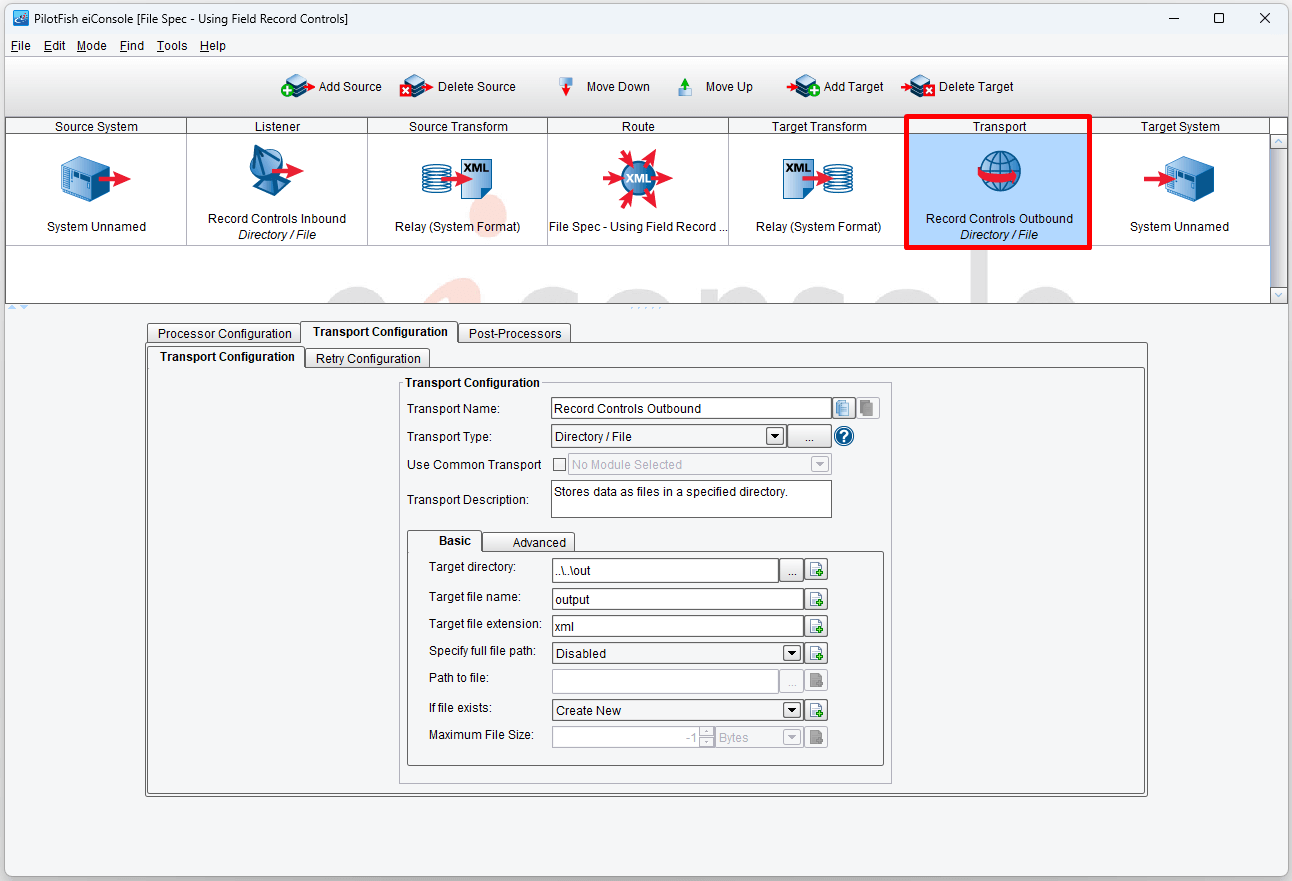Click into the Transport Description text area
The width and height of the screenshot is (1292, 881).
[x=691, y=499]
